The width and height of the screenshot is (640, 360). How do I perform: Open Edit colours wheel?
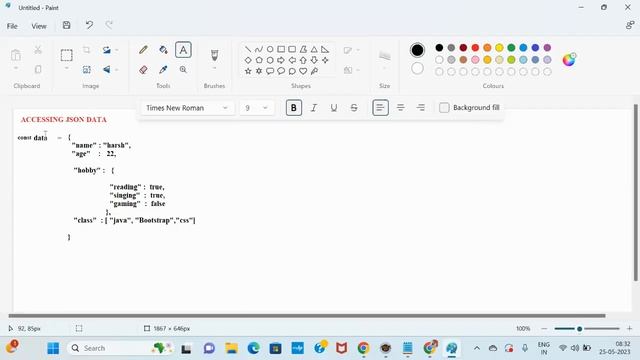pos(569,60)
